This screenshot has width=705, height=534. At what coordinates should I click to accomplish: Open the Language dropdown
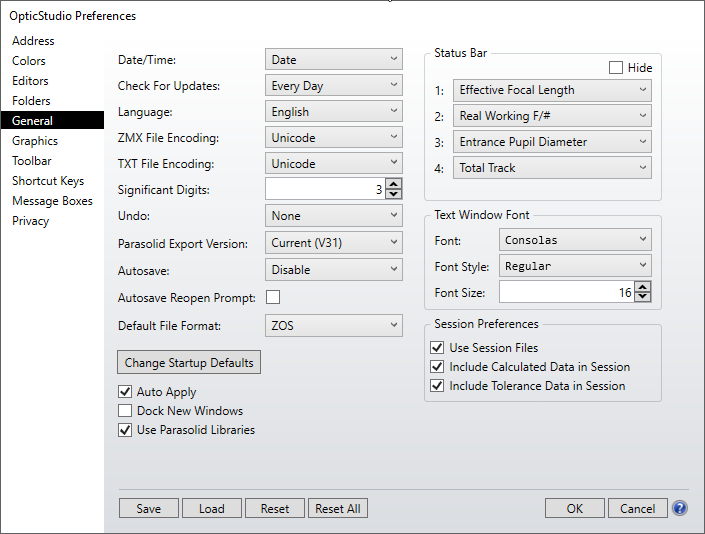[333, 112]
